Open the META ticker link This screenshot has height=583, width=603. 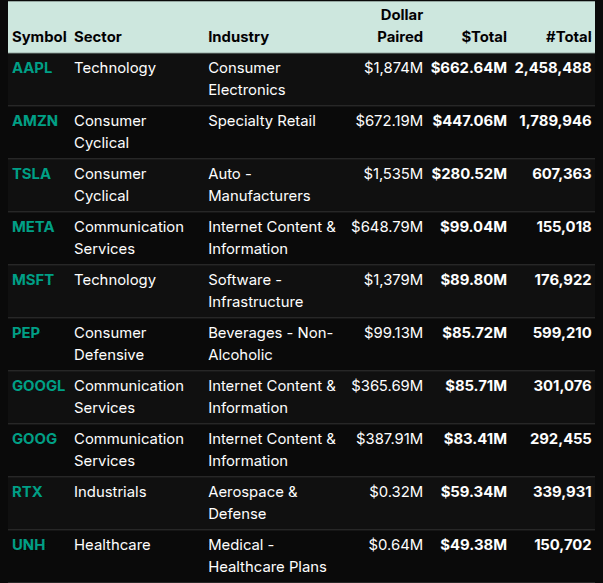[33, 227]
